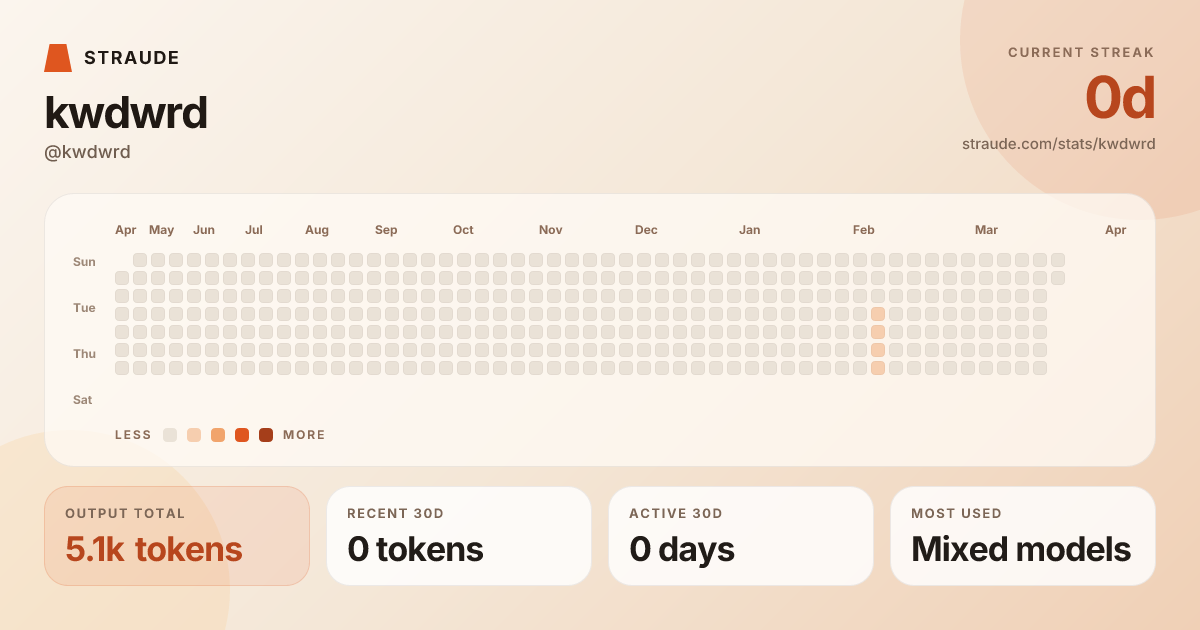Image resolution: width=1200 pixels, height=630 pixels.
Task: Click the Feb month label
Action: tap(864, 230)
